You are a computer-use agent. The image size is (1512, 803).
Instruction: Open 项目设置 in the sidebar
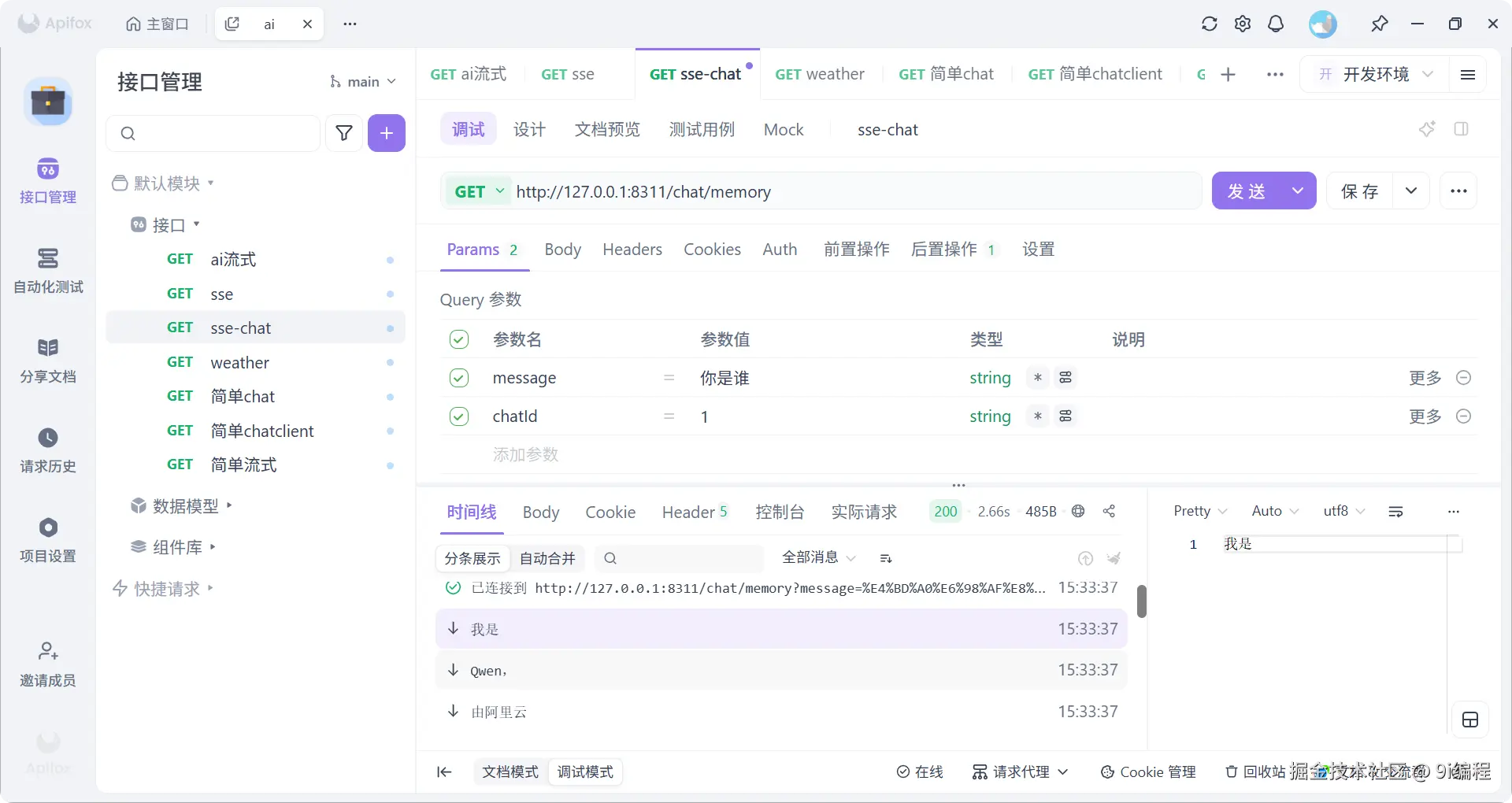coord(47,540)
